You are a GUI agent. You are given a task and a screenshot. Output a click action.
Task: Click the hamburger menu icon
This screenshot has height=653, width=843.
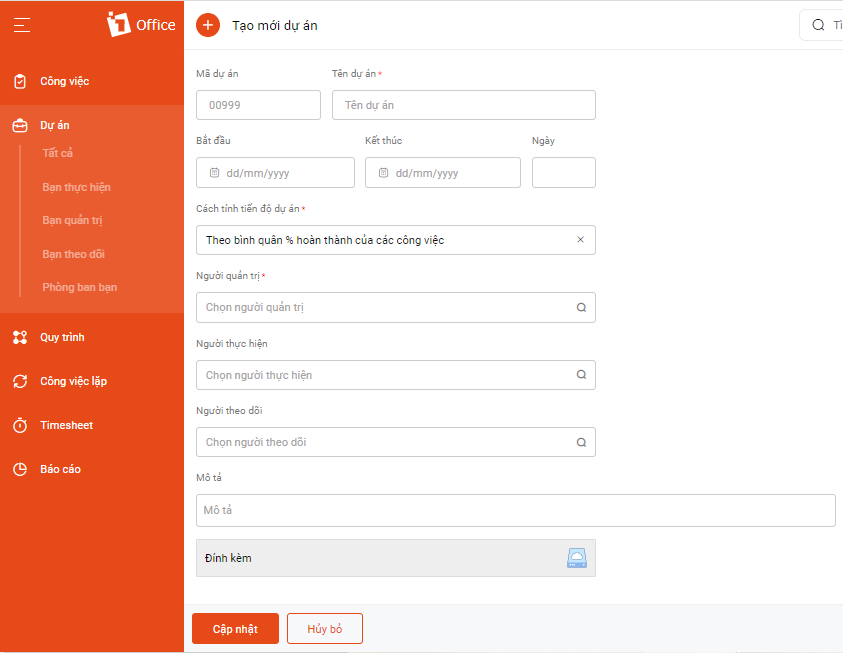point(22,25)
